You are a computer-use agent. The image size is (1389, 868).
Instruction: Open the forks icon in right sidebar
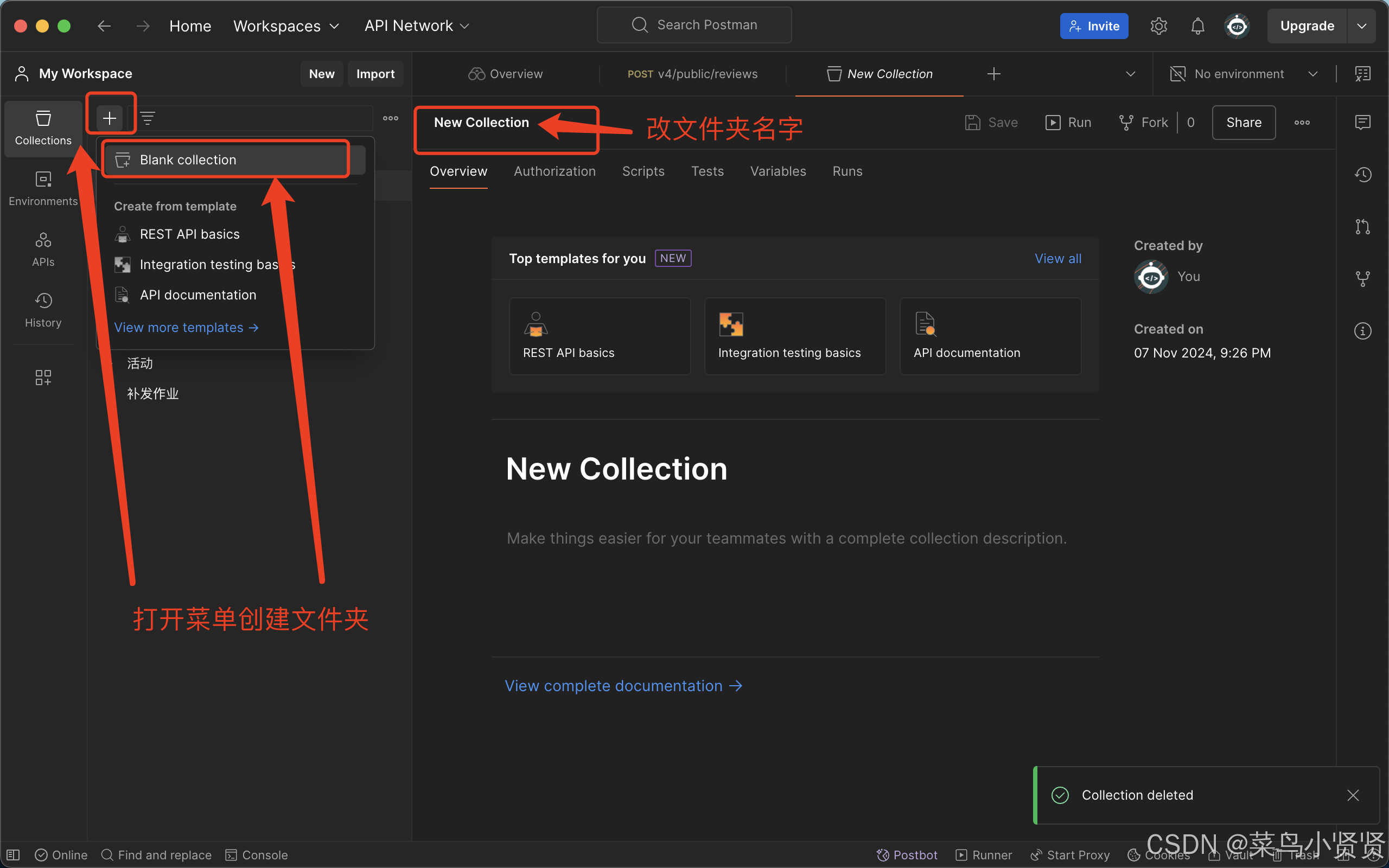pyautogui.click(x=1362, y=279)
